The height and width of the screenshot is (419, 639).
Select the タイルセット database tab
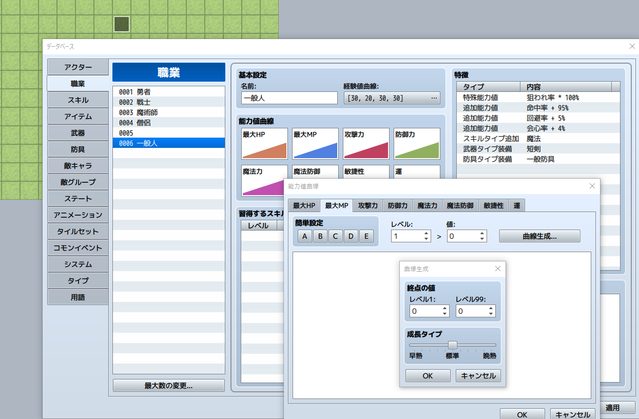78,232
